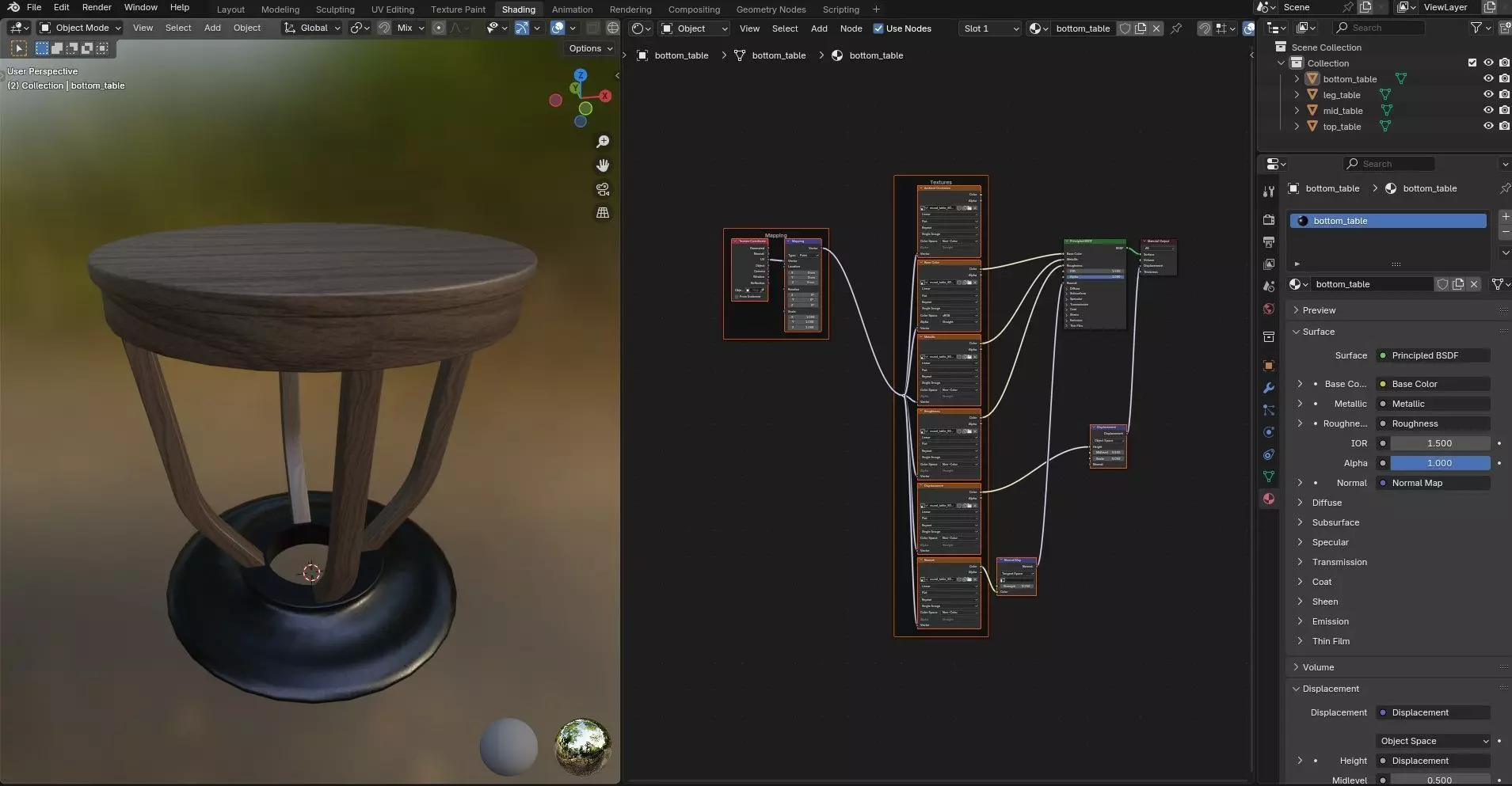
Task: Pin the node editor material
Action: [x=1176, y=28]
